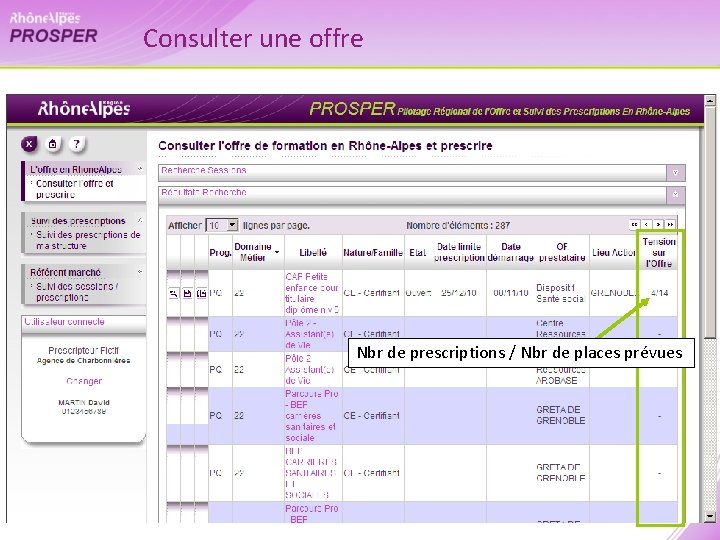Click the Nature/Famille column header
The width and height of the screenshot is (720, 540).
[x=373, y=253]
